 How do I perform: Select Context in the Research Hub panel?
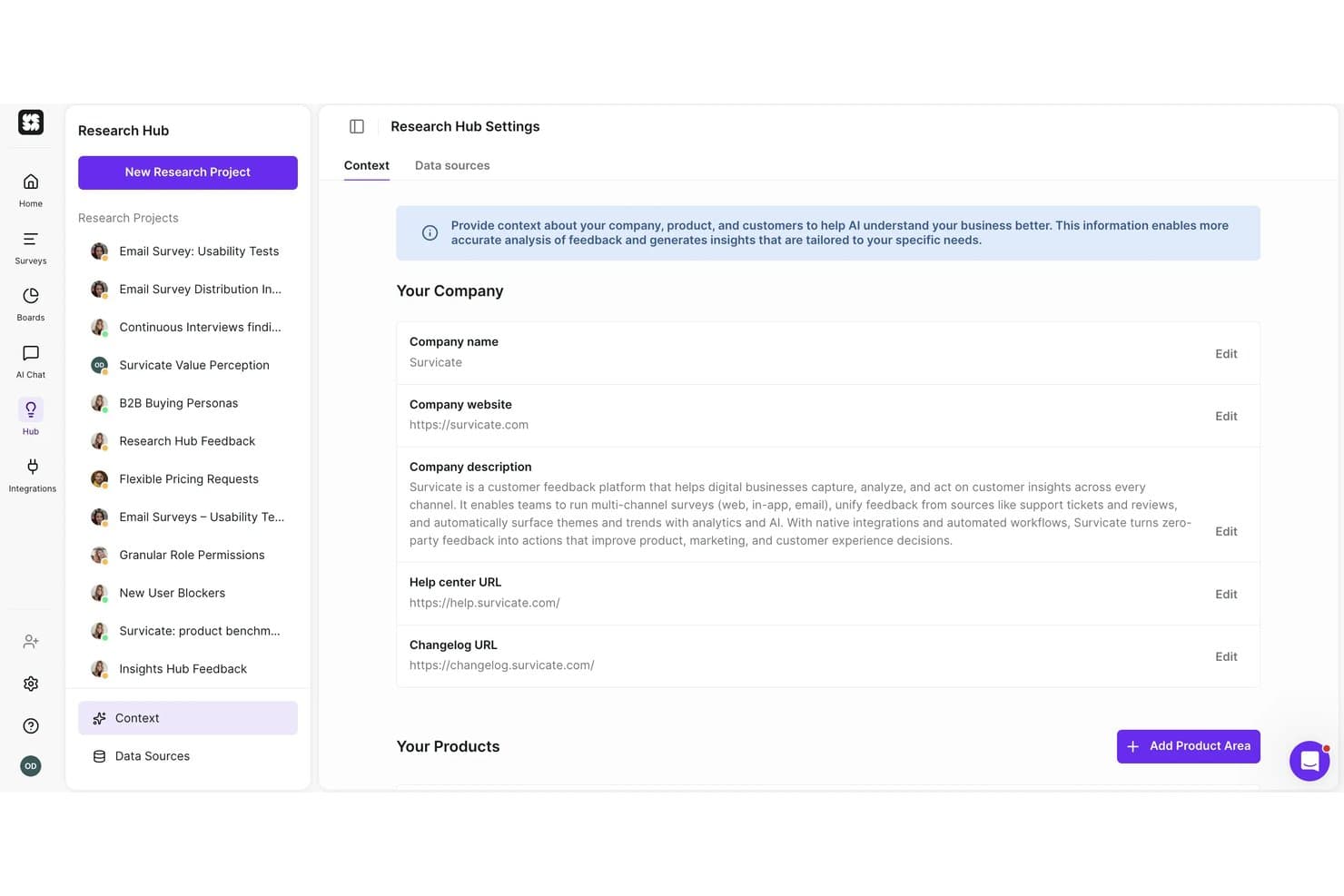(x=188, y=718)
